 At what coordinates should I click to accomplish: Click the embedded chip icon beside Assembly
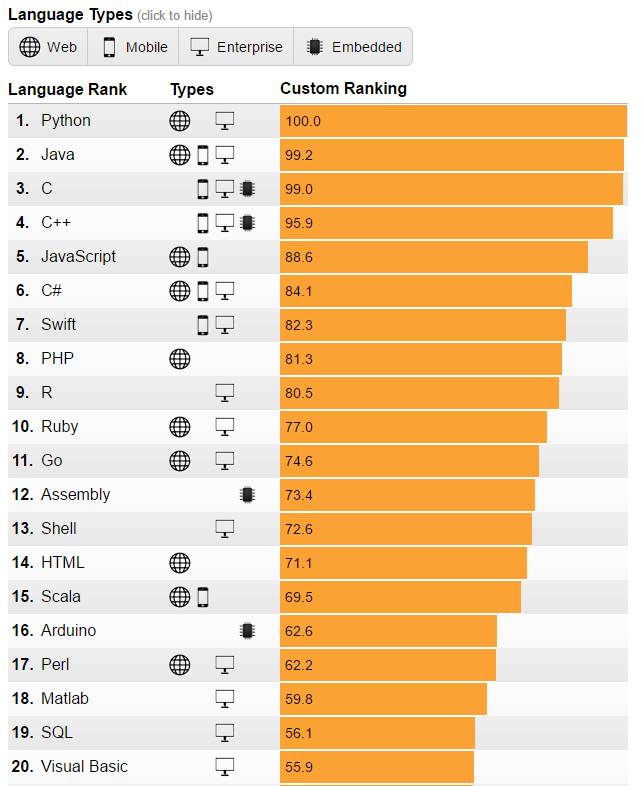coord(247,495)
